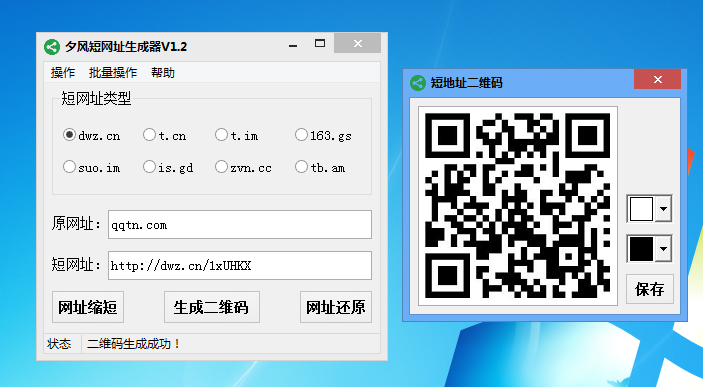Minimize the short URL generator window
The height and width of the screenshot is (387, 703).
tap(293, 44)
